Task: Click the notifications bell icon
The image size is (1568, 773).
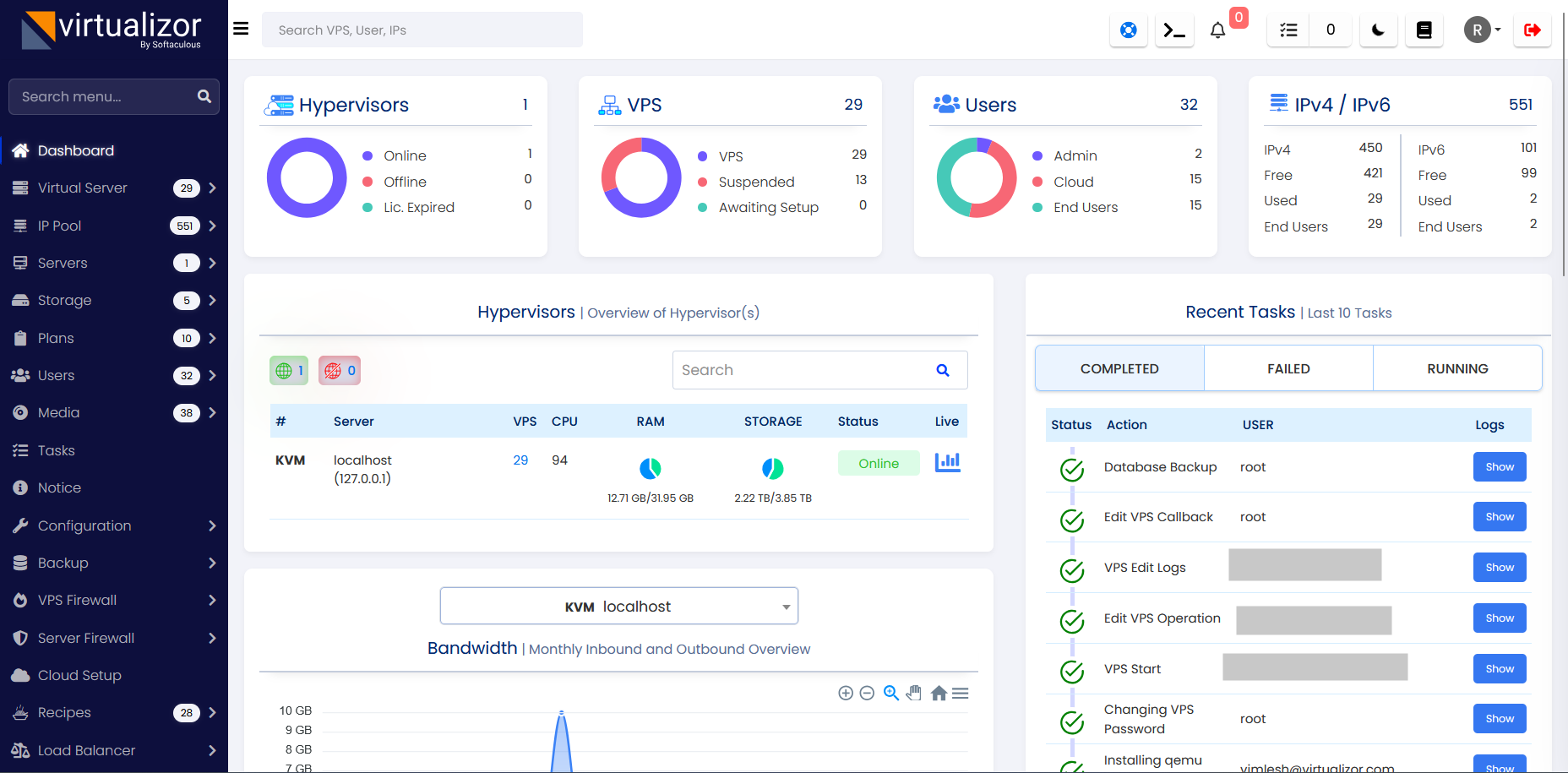Action: 1217,30
